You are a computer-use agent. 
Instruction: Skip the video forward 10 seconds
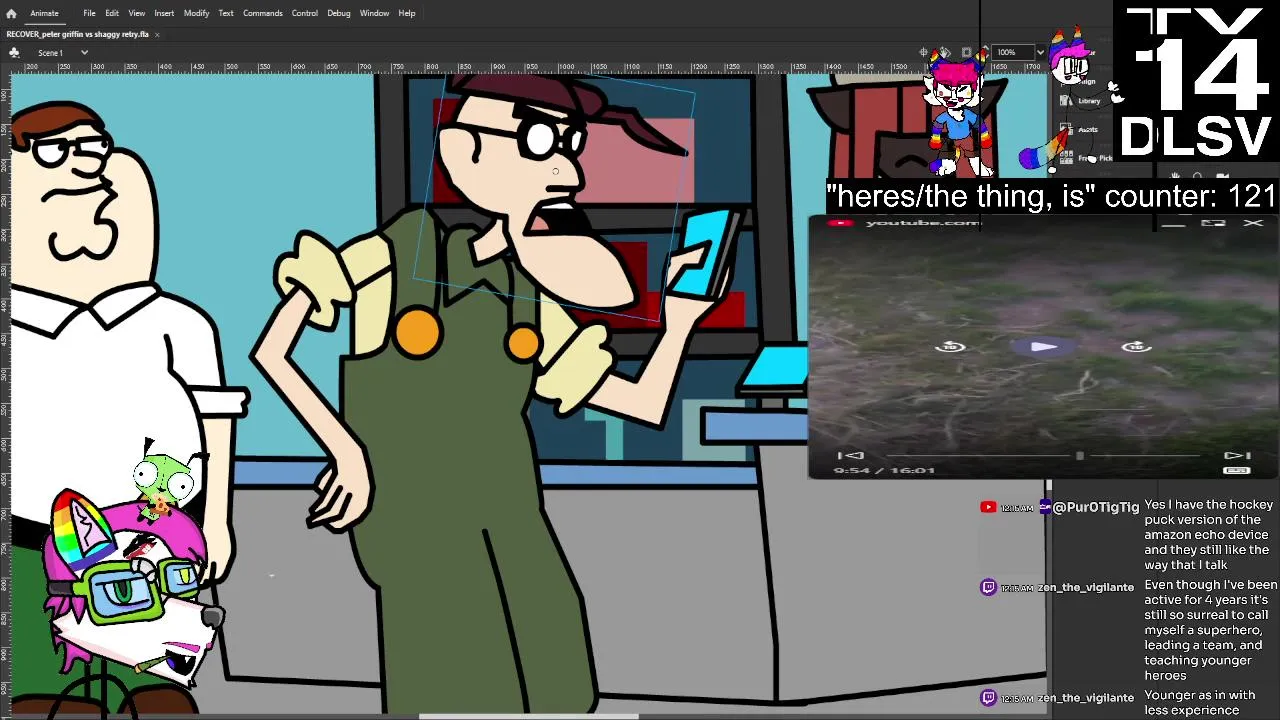click(1136, 347)
